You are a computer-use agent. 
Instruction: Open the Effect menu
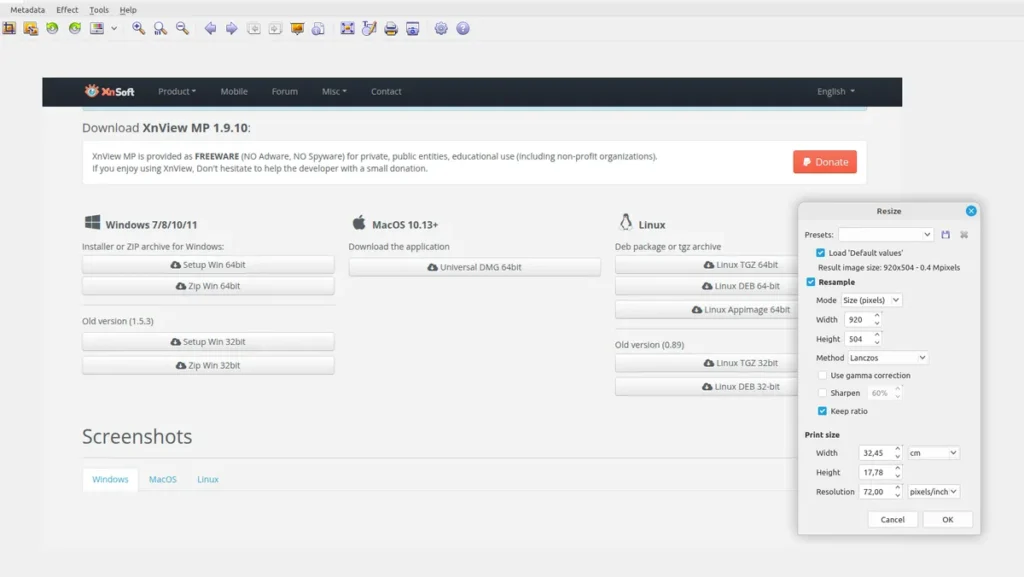pyautogui.click(x=67, y=10)
